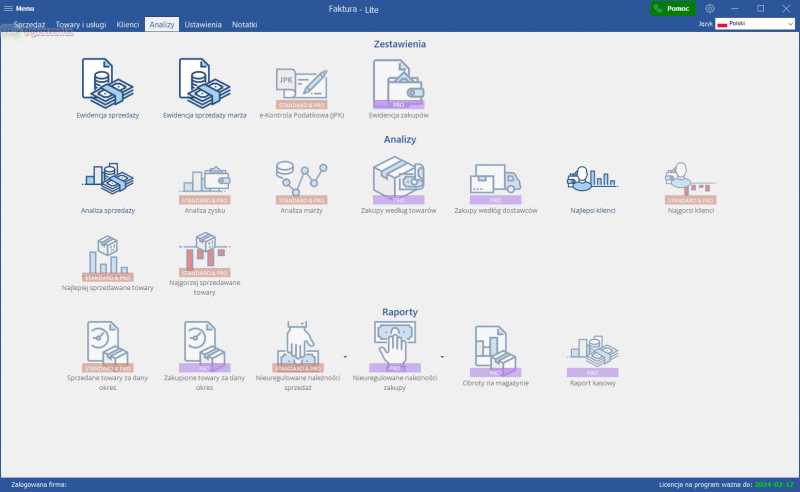
Task: Expand arrow next to Nieuregulowane należności sprzedaż
Action: point(345,356)
